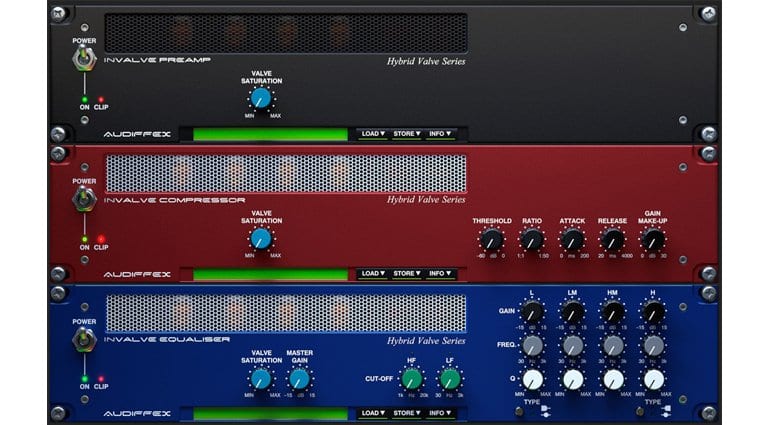Click the Compressor red CLIP indicator

[101, 239]
